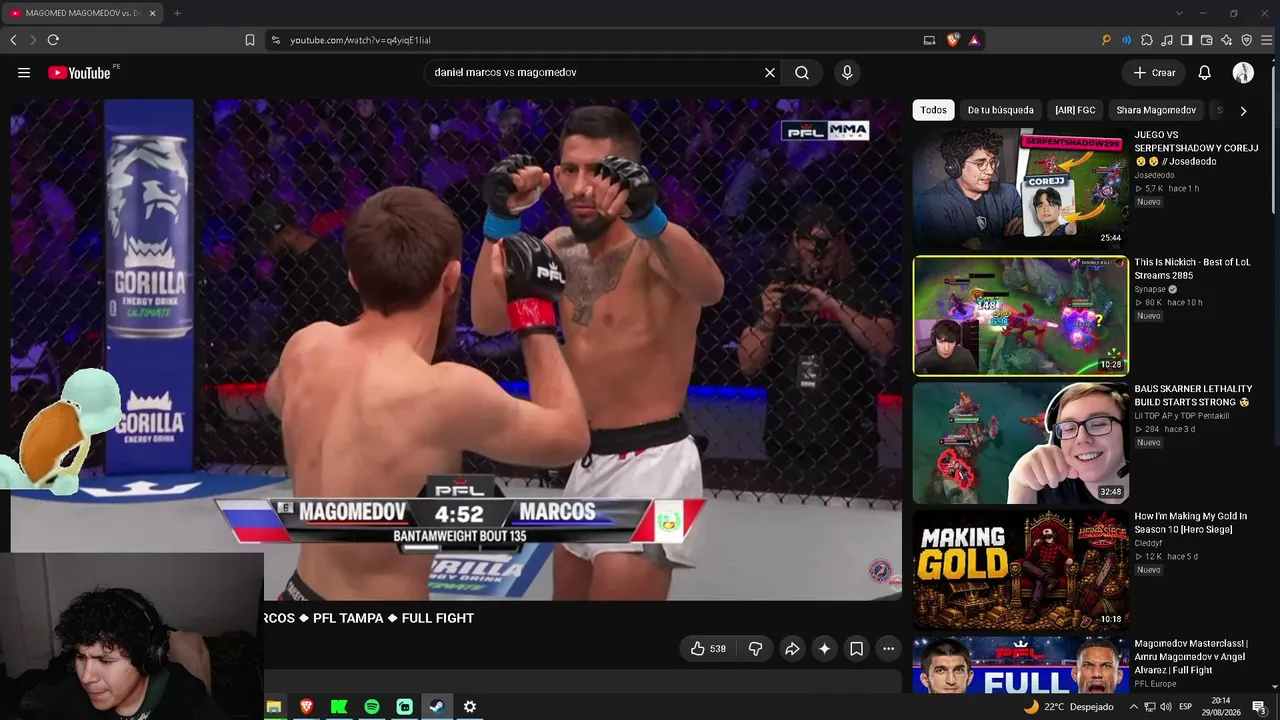Image resolution: width=1280 pixels, height=720 pixels.
Task: Run the search with the magnifier button
Action: [x=802, y=73]
